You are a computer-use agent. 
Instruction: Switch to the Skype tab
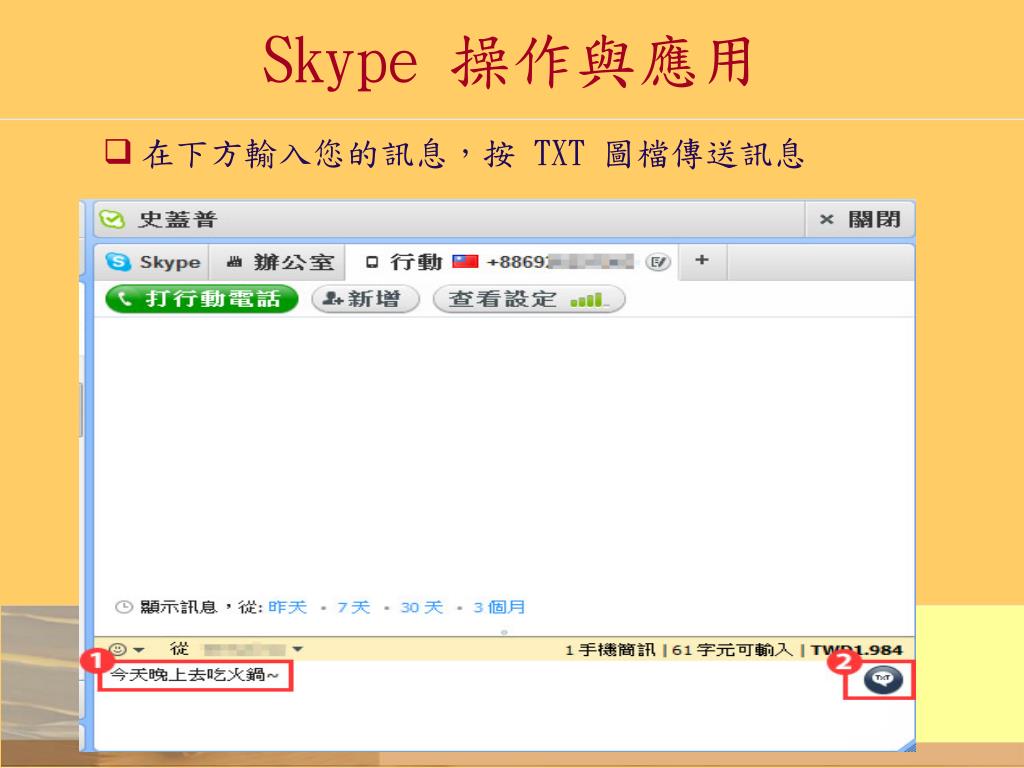pos(153,262)
